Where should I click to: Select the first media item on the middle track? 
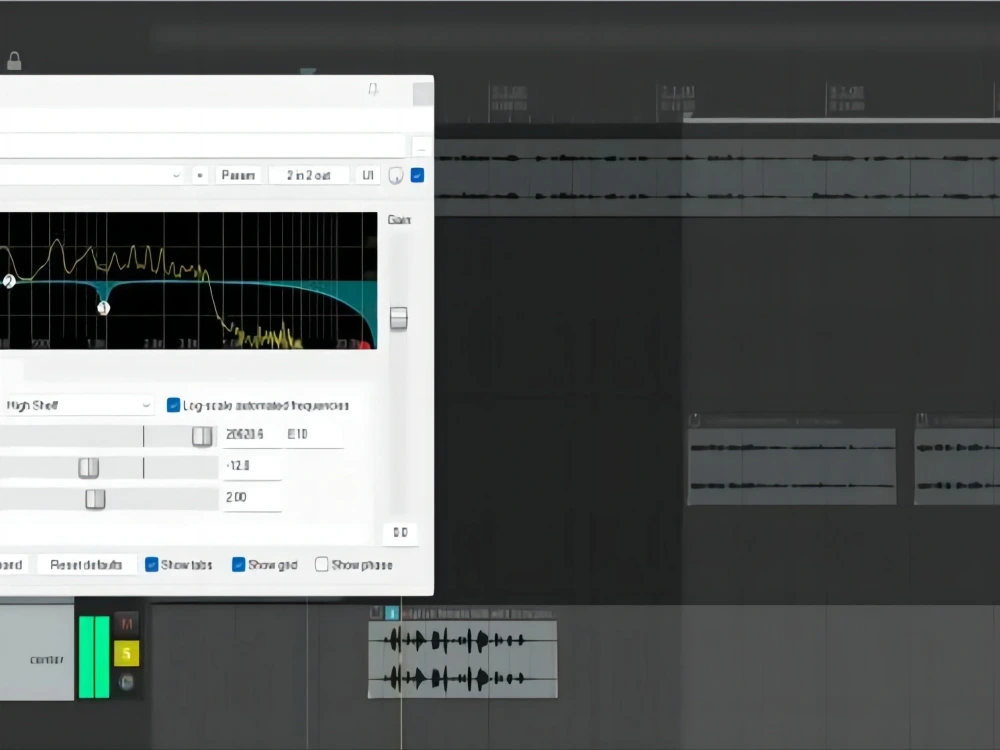pos(791,467)
